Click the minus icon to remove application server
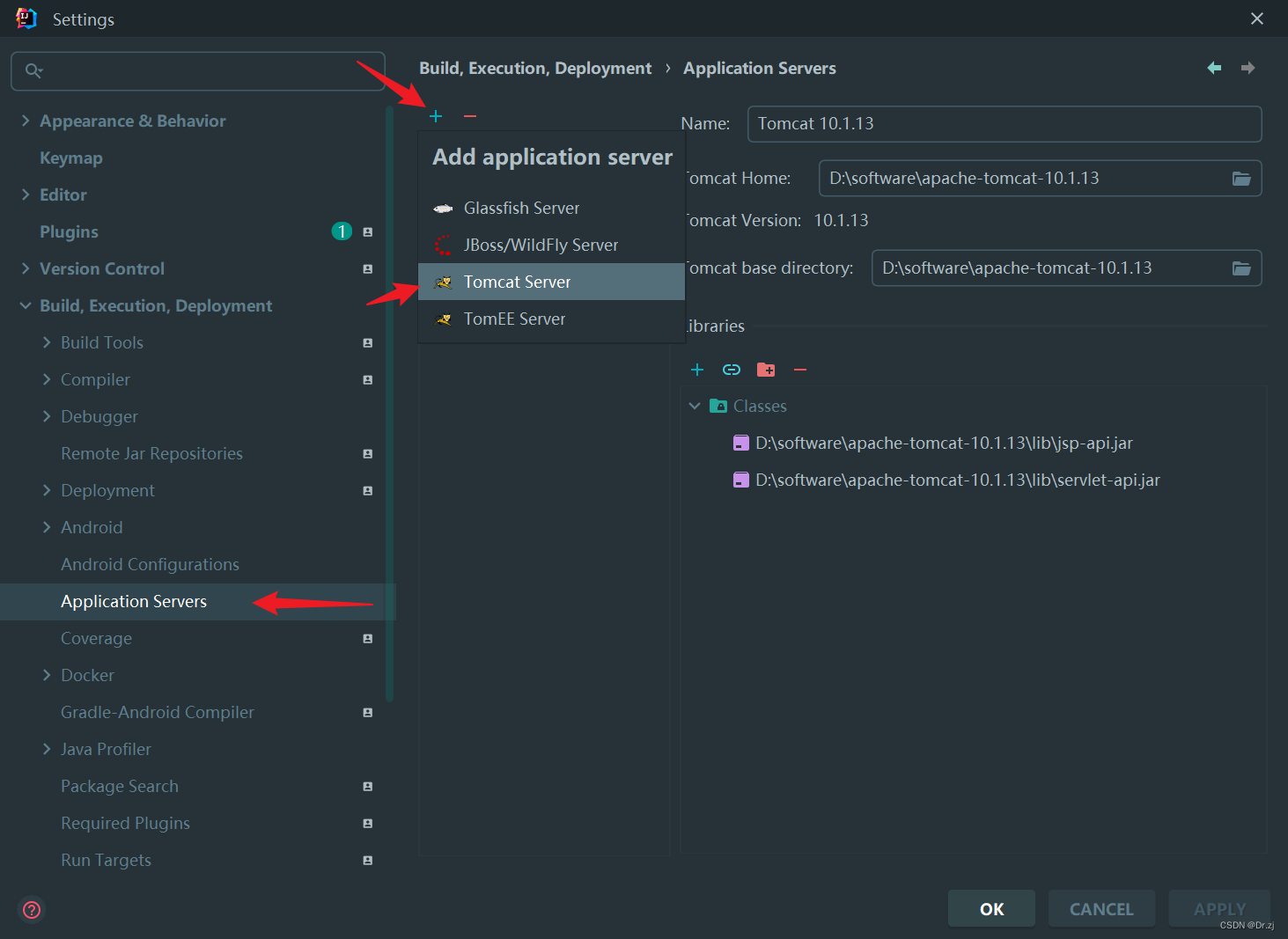This screenshot has width=1288, height=939. click(x=470, y=116)
